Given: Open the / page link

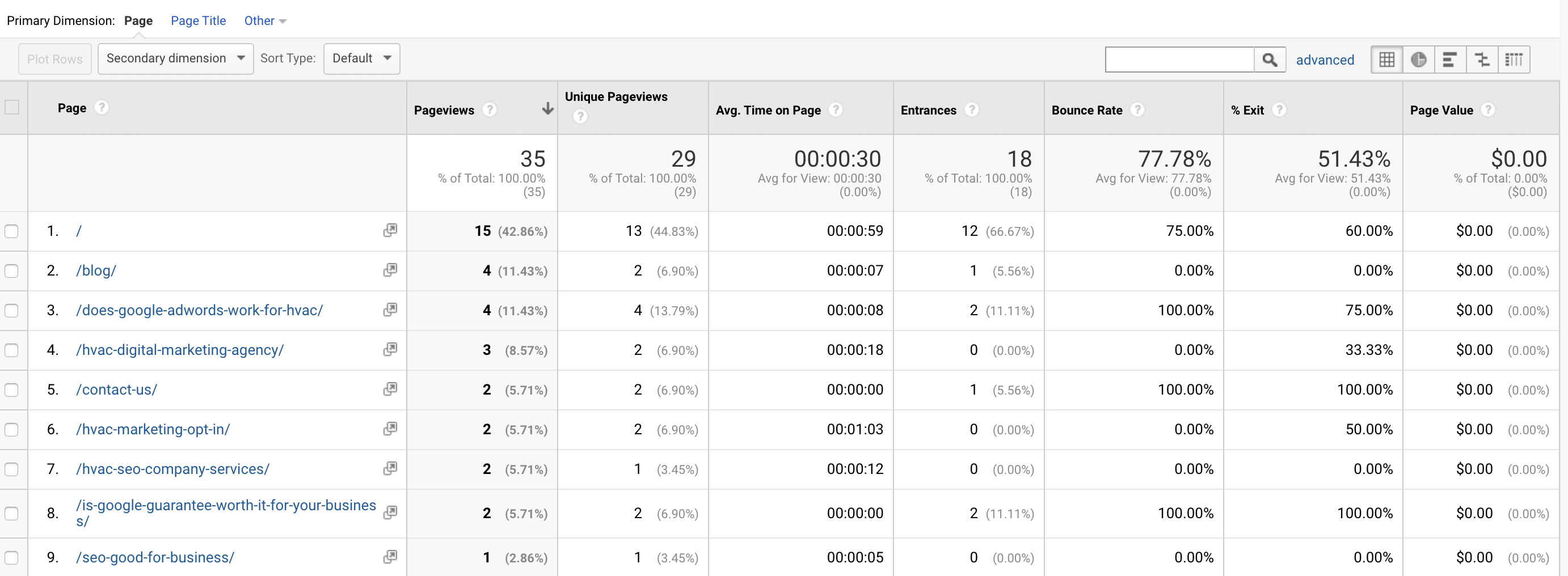Looking at the screenshot, I should tap(78, 231).
